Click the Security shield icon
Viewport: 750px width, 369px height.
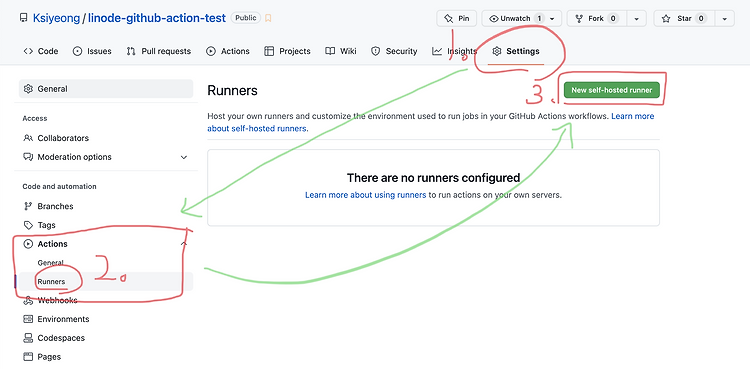(376, 51)
